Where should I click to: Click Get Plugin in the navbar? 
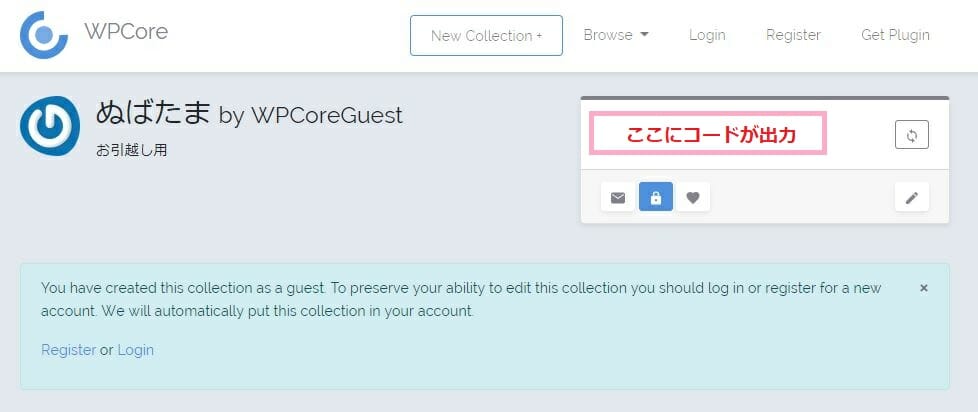[895, 36]
